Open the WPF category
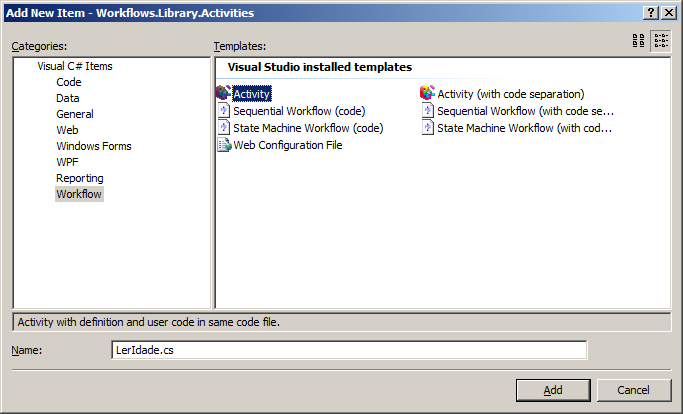The width and height of the screenshot is (683, 414). 67,162
